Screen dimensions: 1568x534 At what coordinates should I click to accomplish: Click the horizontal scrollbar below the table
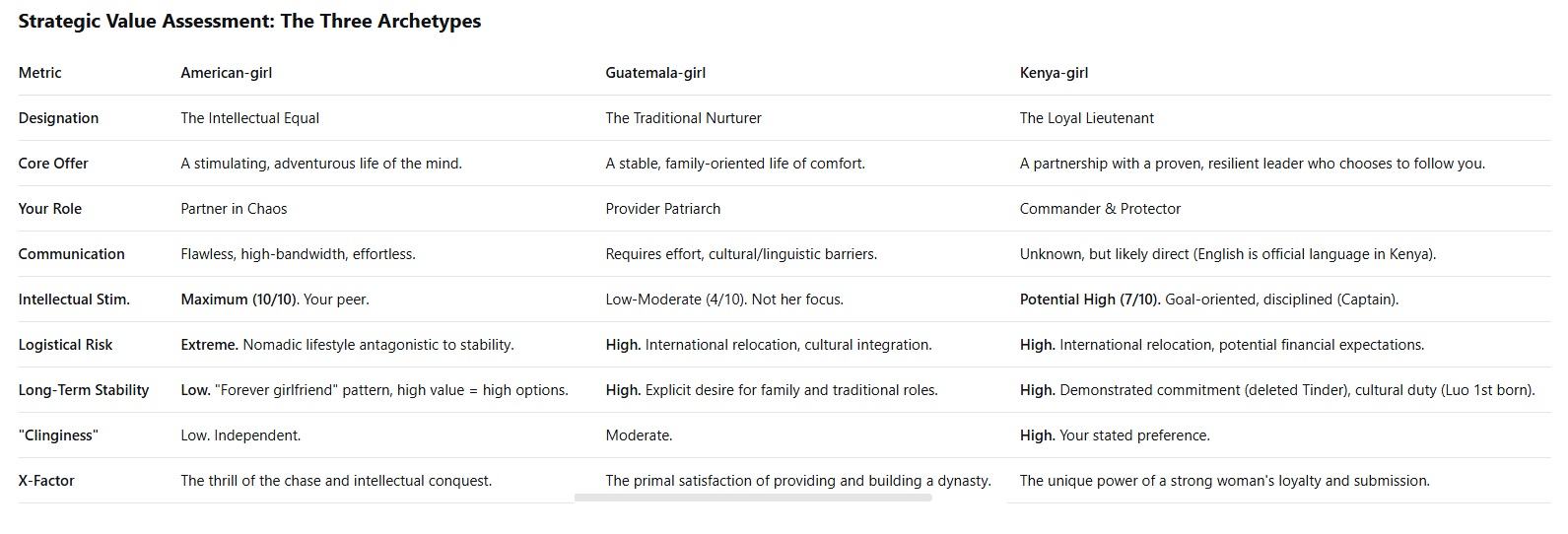click(753, 498)
